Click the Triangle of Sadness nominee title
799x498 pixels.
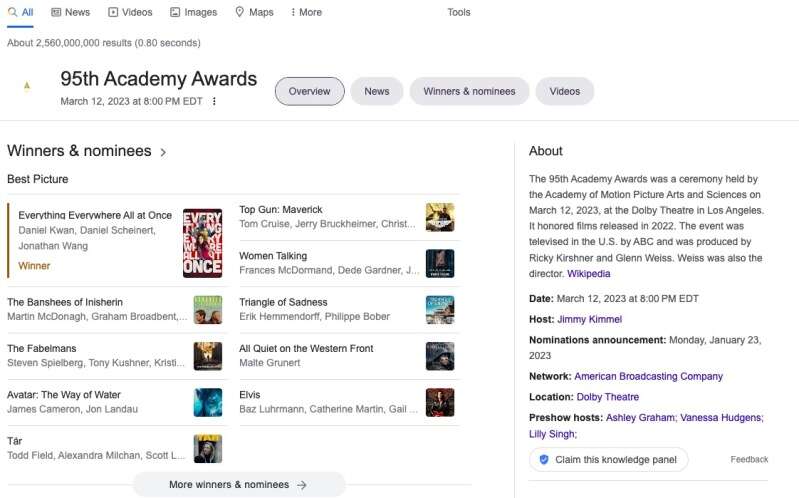pos(283,302)
